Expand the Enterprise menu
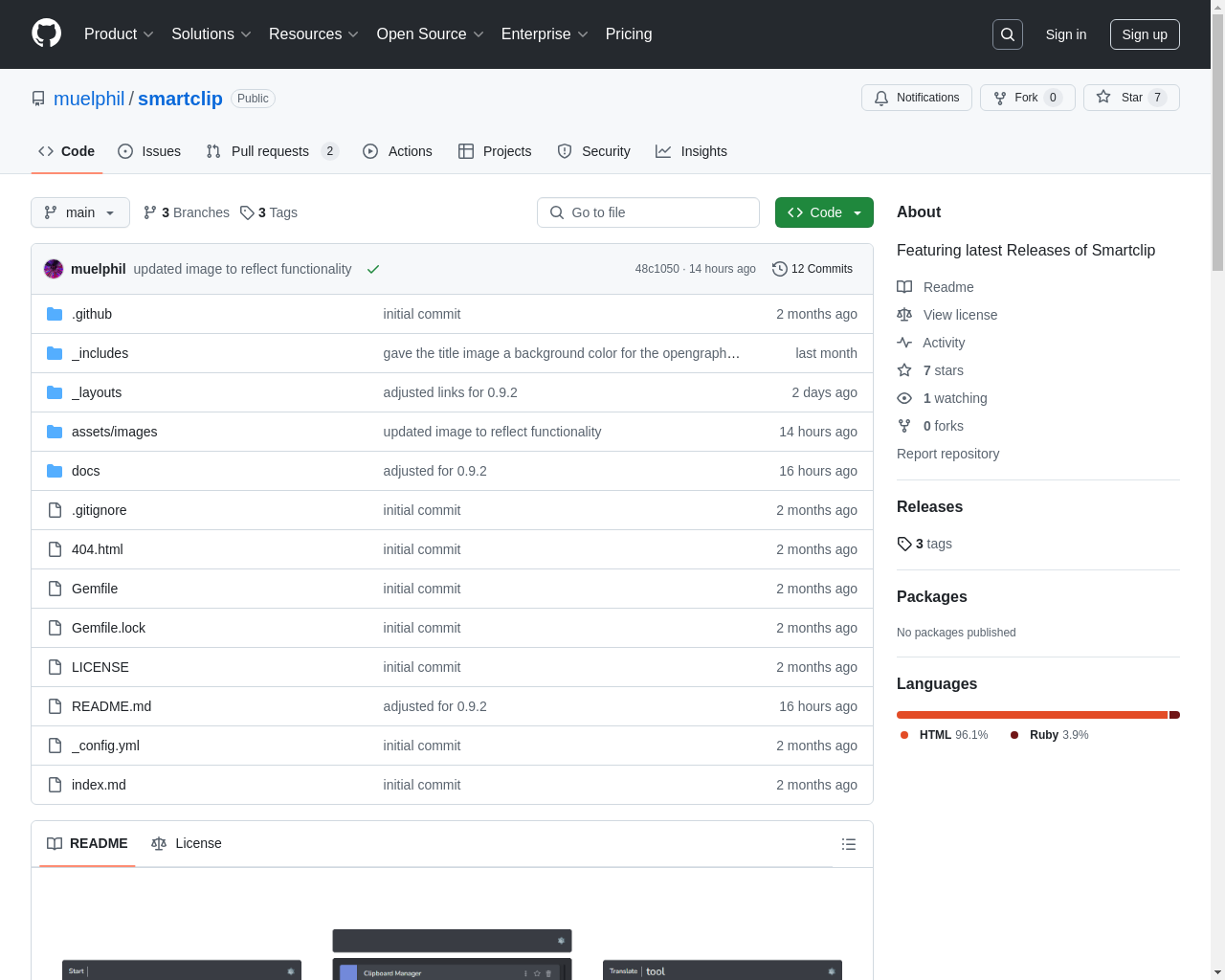This screenshot has width=1225, height=980. 545,34
